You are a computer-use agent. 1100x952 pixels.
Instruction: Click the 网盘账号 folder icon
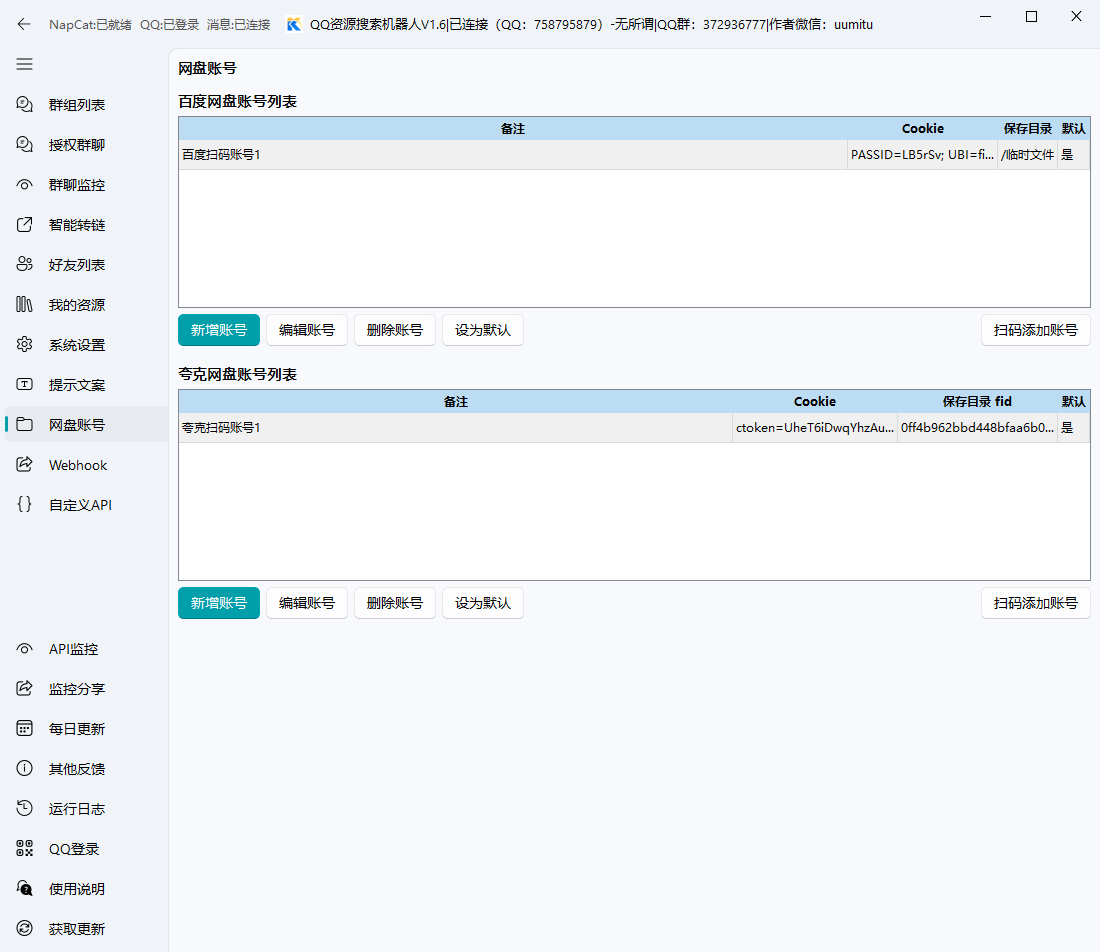coord(25,424)
